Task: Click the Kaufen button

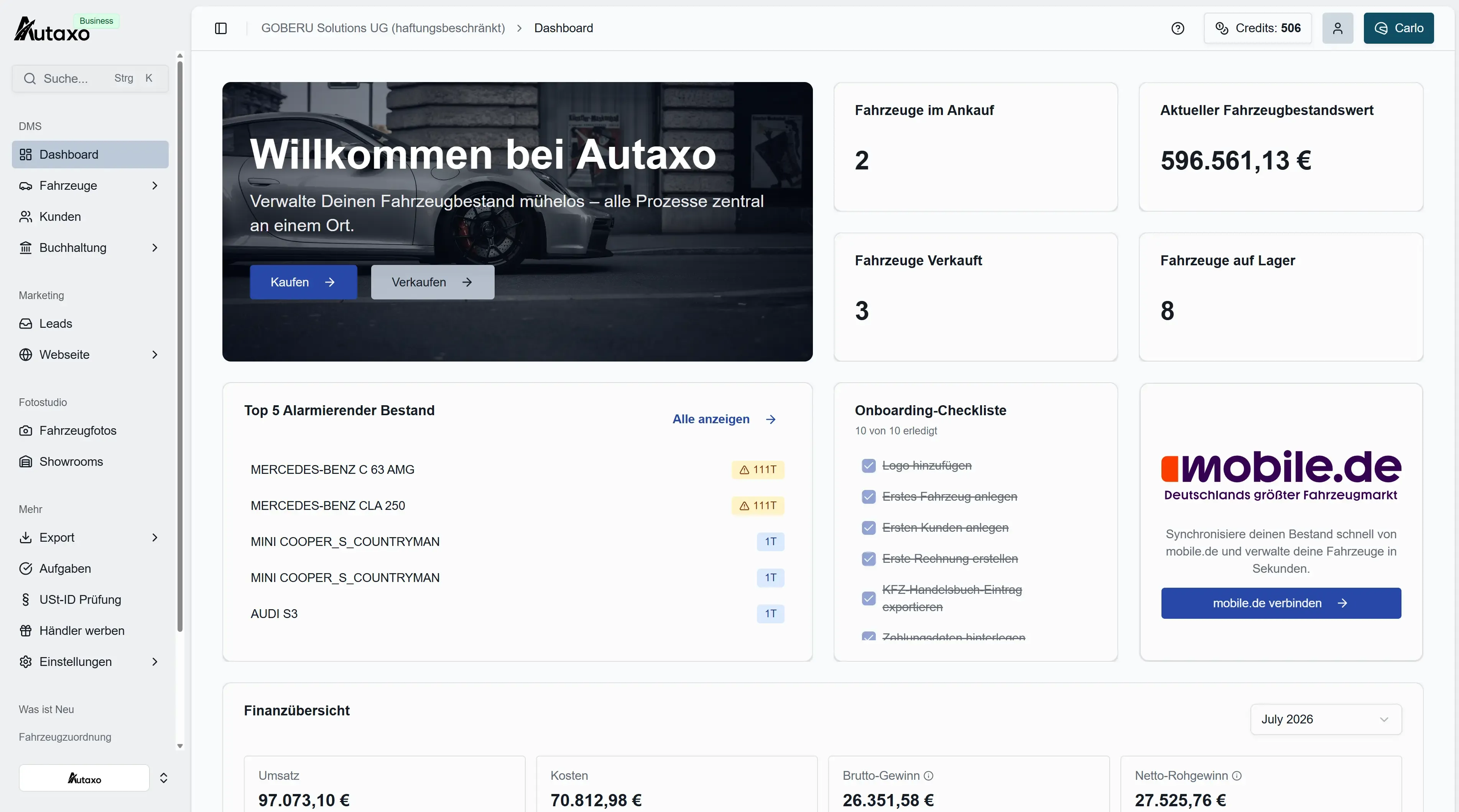Action: coord(304,283)
